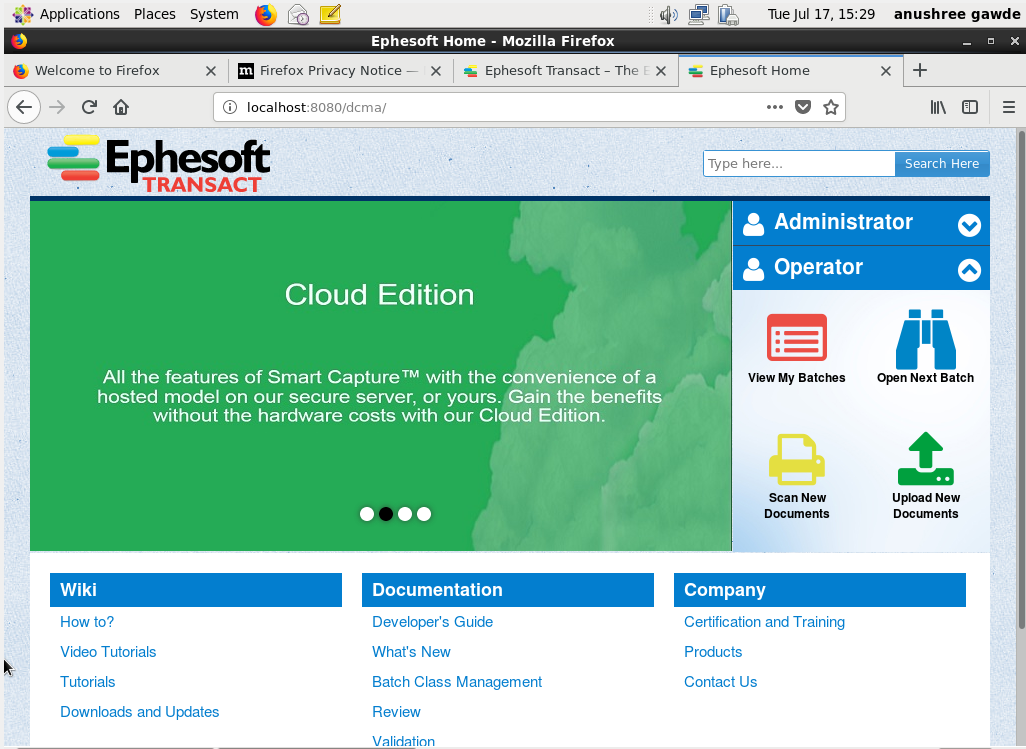Open the Tutorials link under Wiki
This screenshot has width=1026, height=749.
(x=88, y=682)
